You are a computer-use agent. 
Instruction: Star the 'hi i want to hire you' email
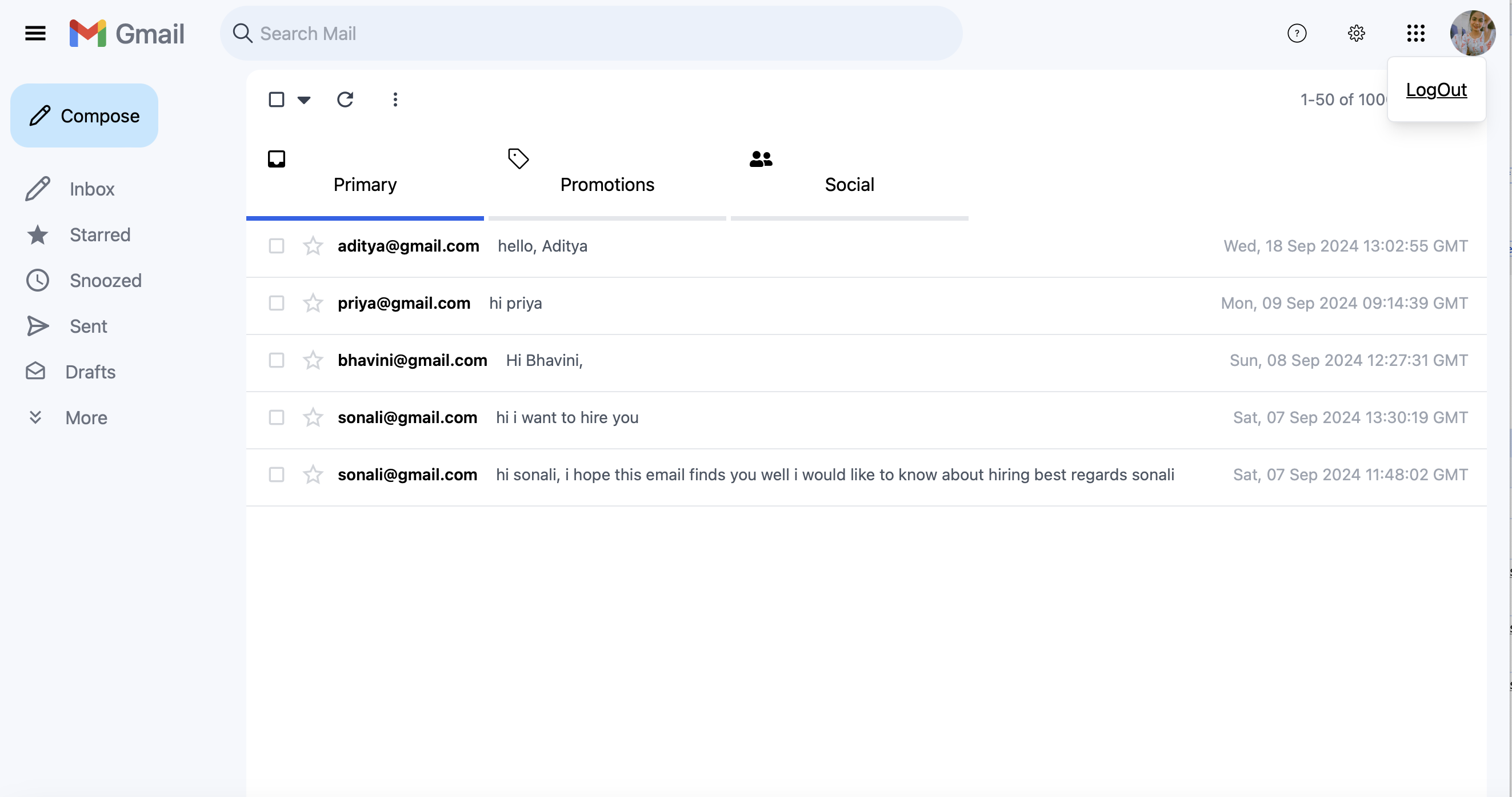(313, 417)
